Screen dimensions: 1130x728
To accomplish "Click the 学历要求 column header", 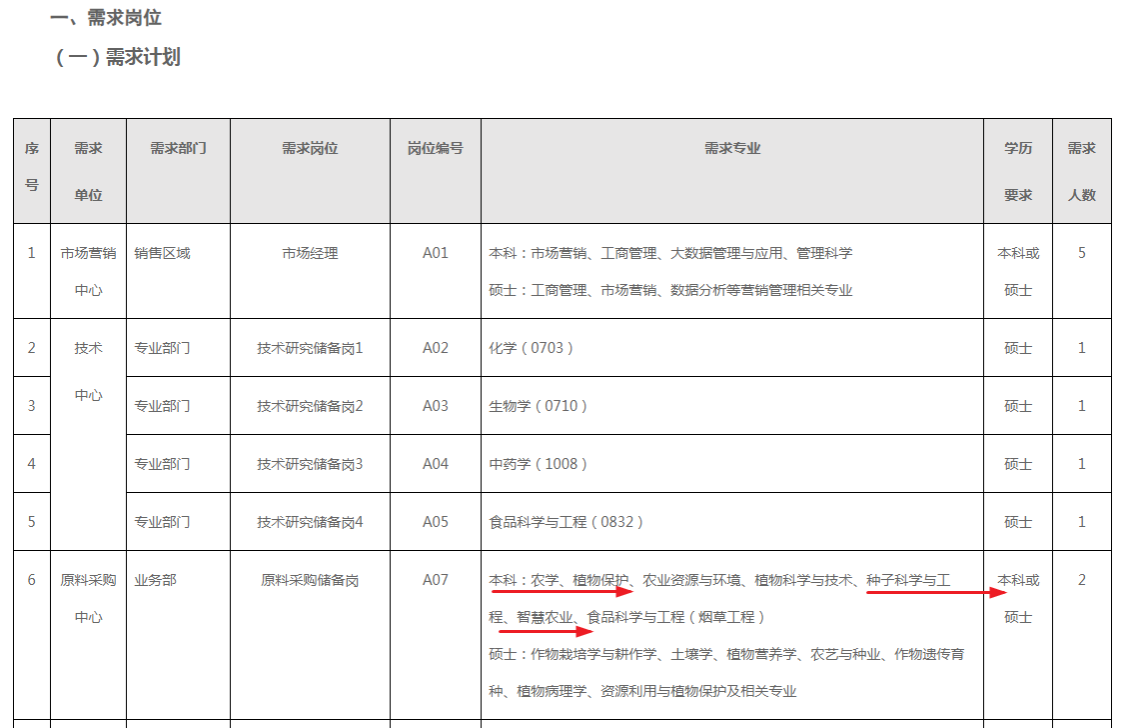I will click(x=1018, y=171).
